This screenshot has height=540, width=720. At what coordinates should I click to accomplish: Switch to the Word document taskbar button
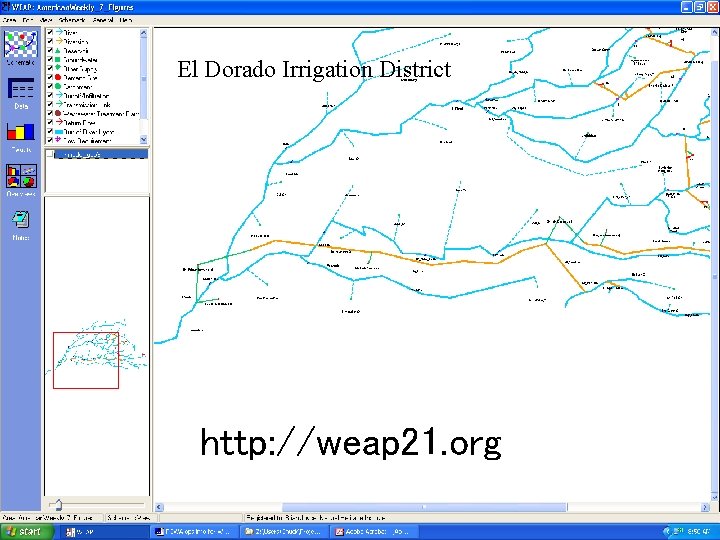(194, 532)
